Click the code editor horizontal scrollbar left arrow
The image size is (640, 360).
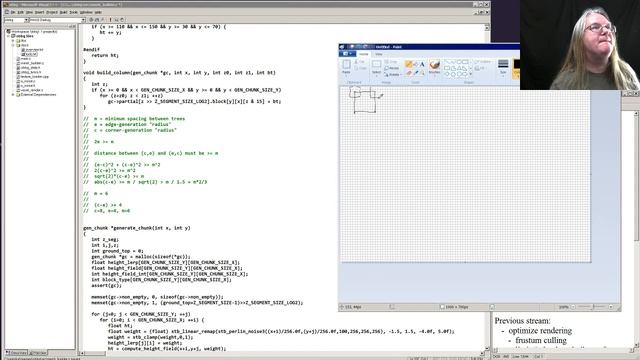(81, 353)
